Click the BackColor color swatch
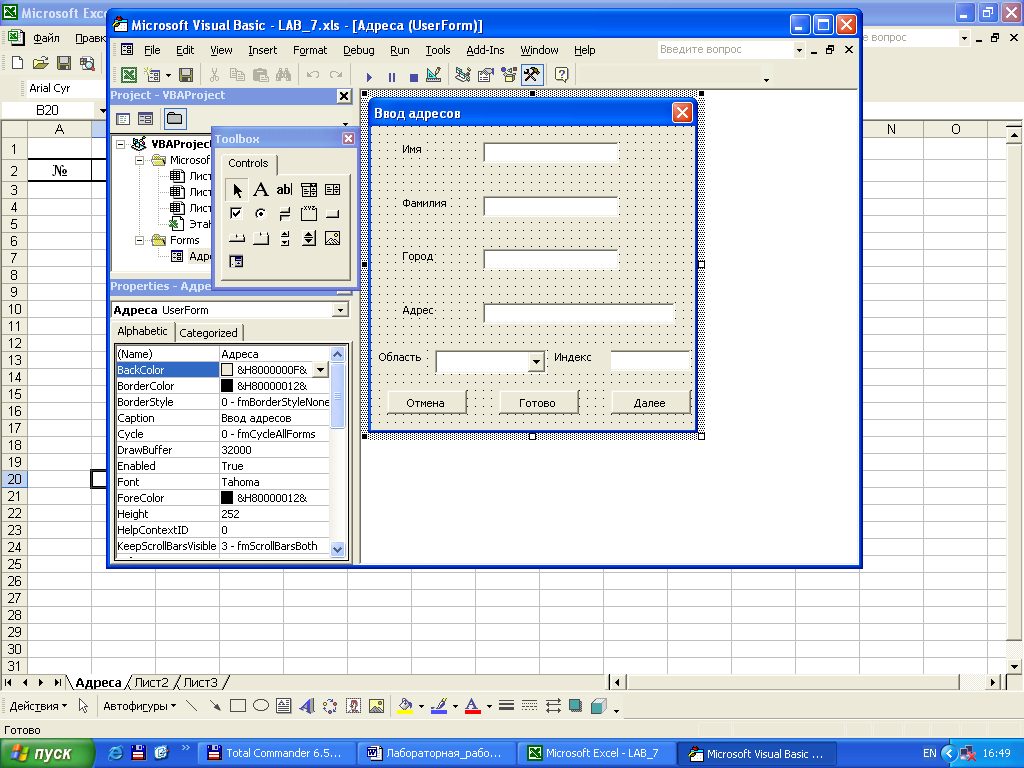Viewport: 1024px width, 768px height. (227, 370)
